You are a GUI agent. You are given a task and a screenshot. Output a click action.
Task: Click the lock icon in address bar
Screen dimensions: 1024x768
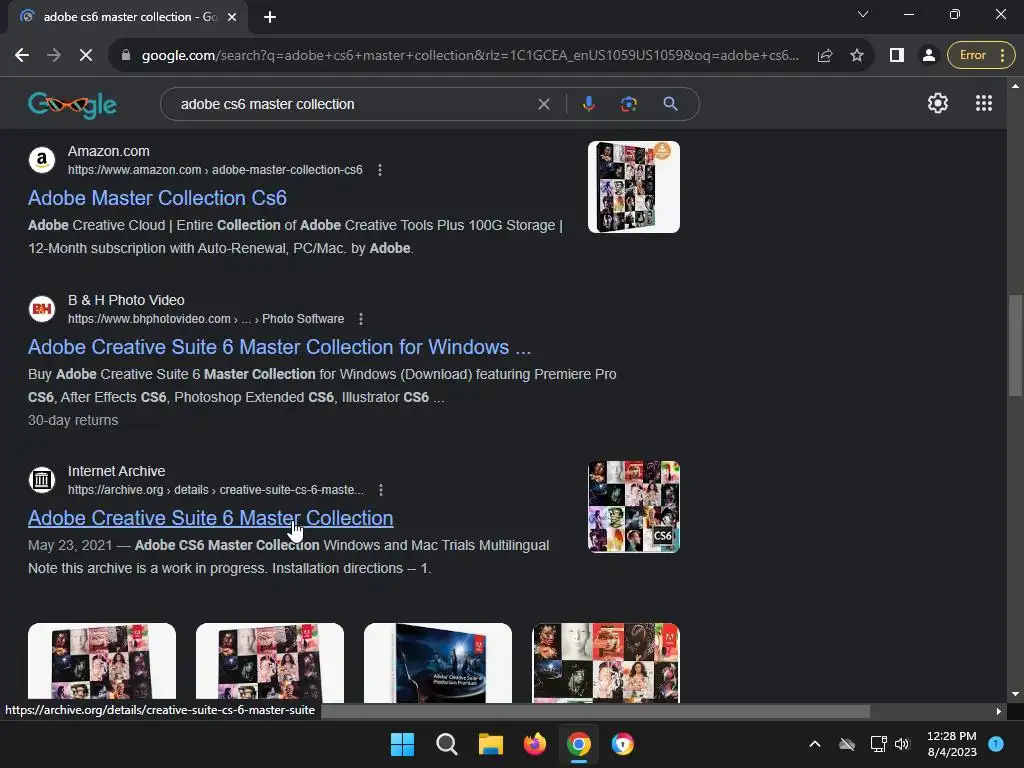click(x=126, y=56)
